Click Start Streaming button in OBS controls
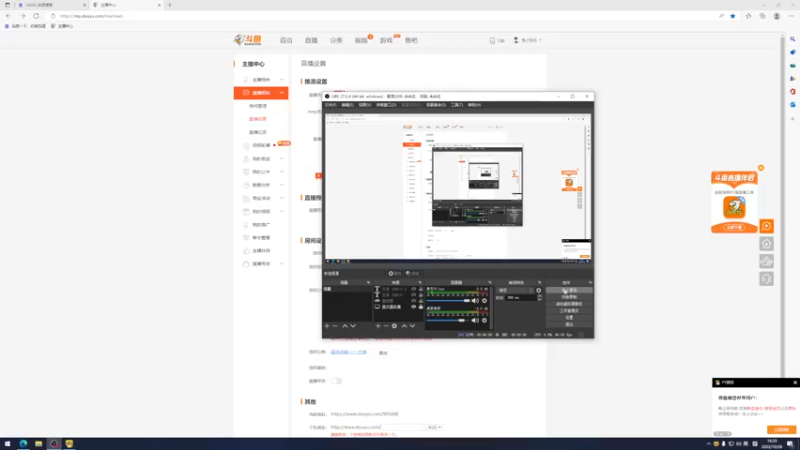The height and width of the screenshot is (450, 800). (569, 290)
